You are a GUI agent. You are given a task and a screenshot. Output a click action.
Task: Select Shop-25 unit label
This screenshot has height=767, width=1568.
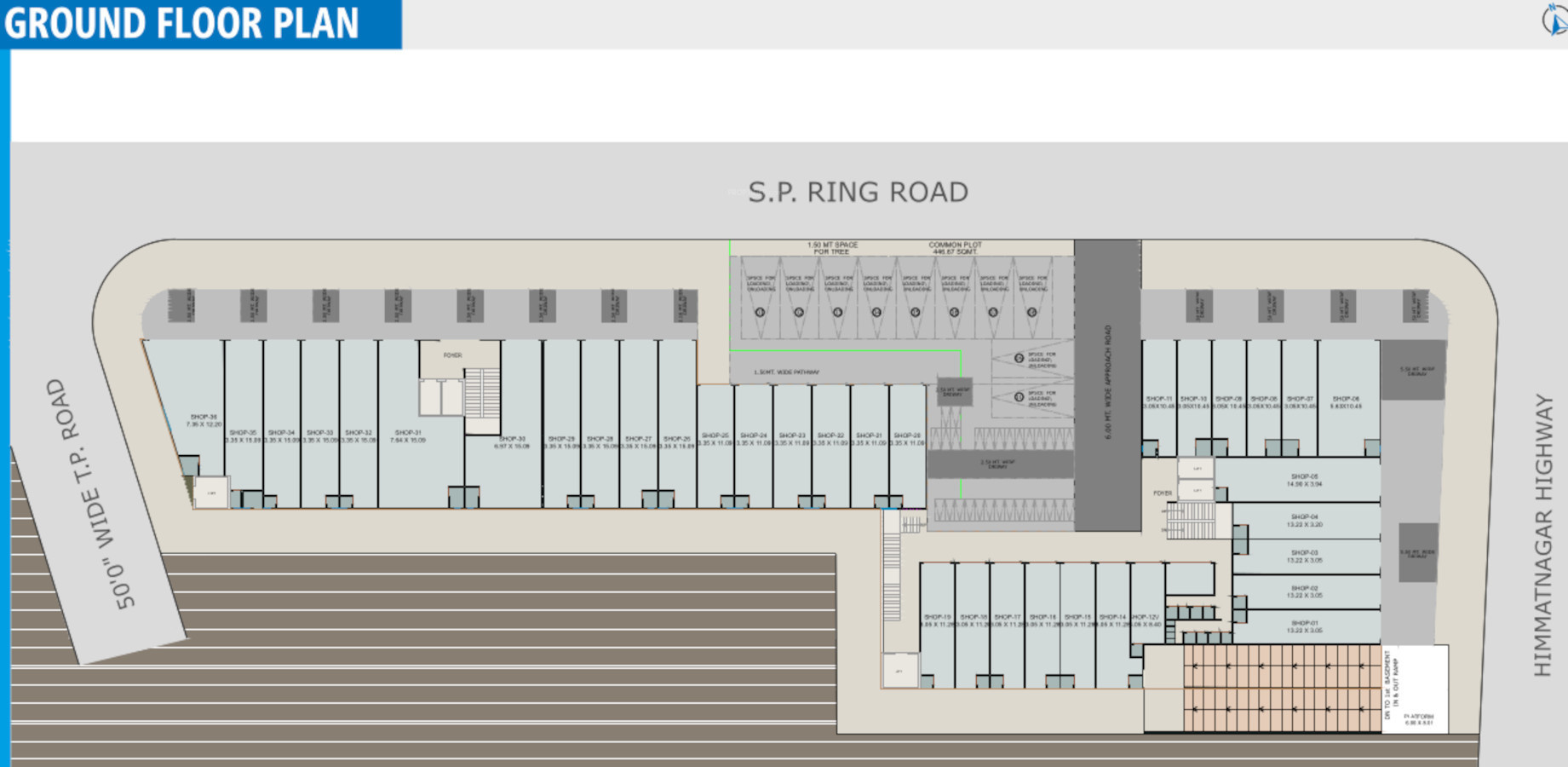715,439
